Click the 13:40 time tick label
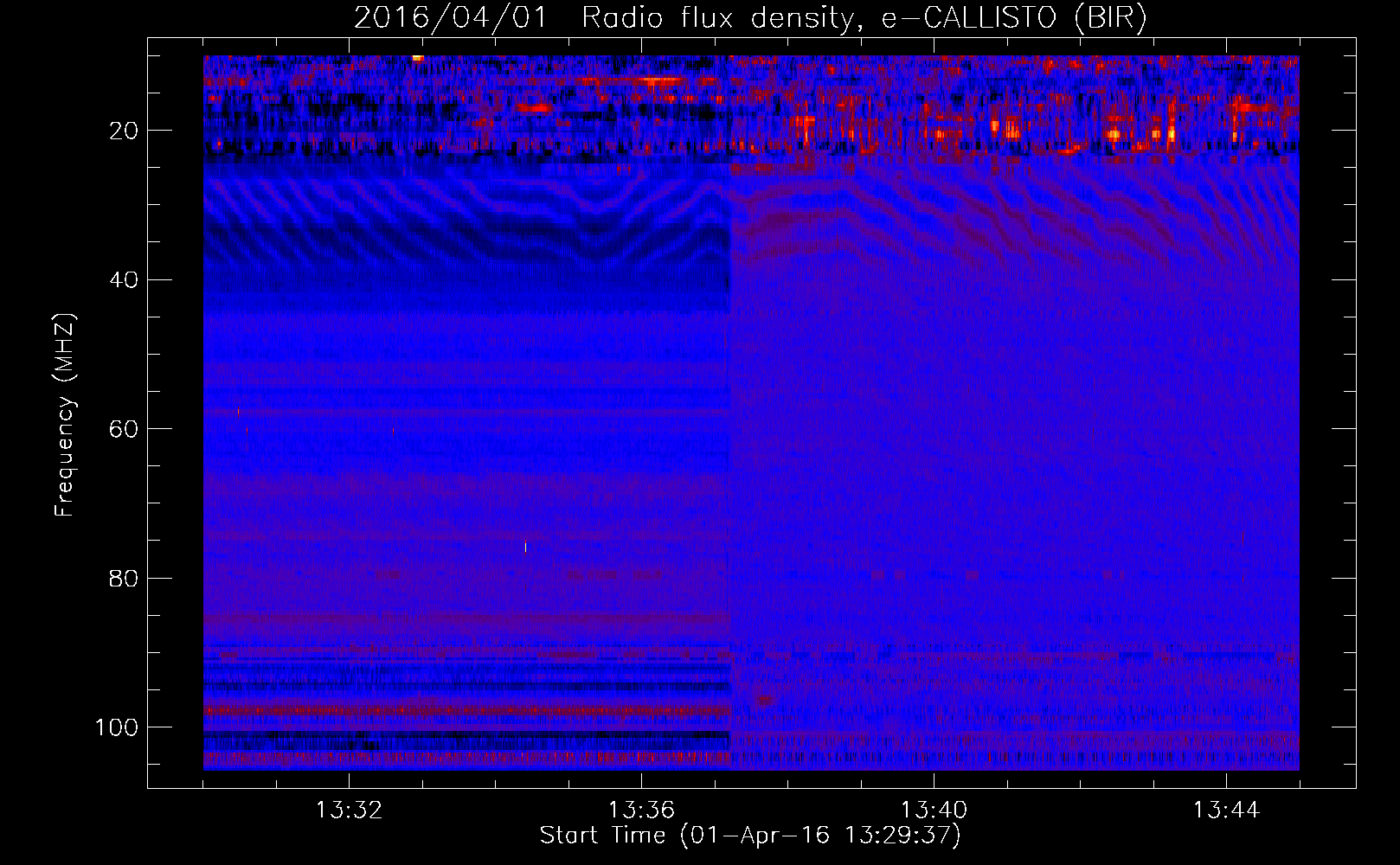Viewport: 1400px width, 865px height. 934,811
